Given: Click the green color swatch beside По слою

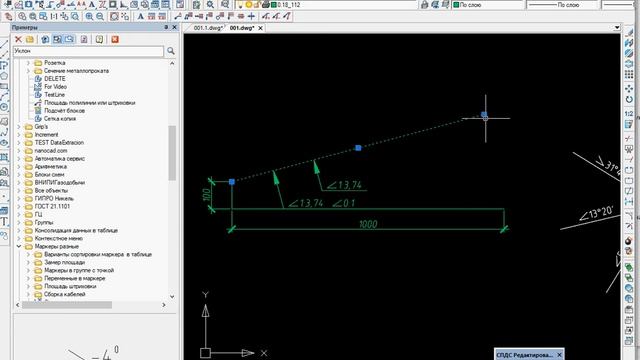Looking at the screenshot, I should click(456, 5).
